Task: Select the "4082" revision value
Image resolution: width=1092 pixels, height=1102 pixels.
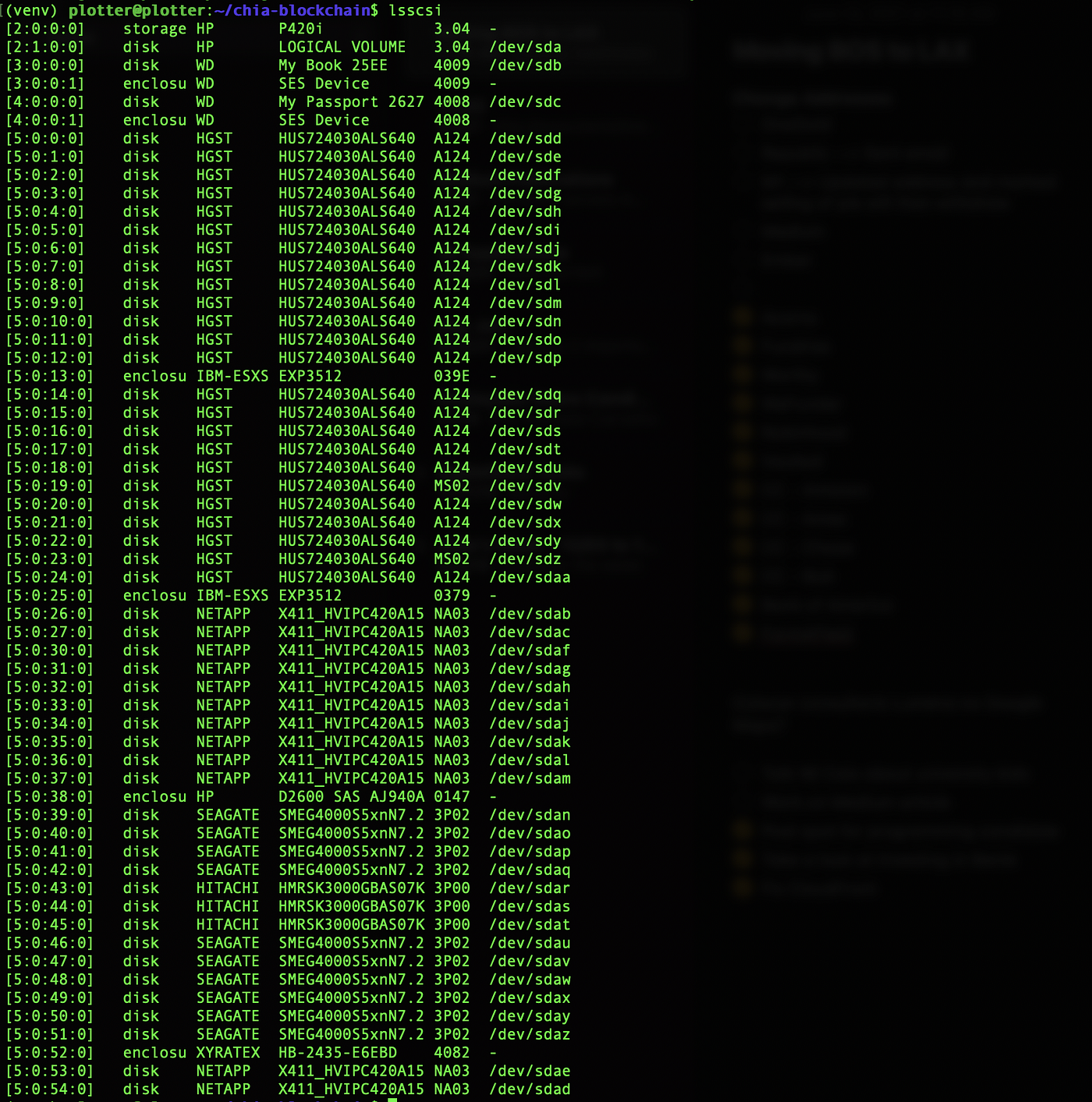Action: point(452,1052)
